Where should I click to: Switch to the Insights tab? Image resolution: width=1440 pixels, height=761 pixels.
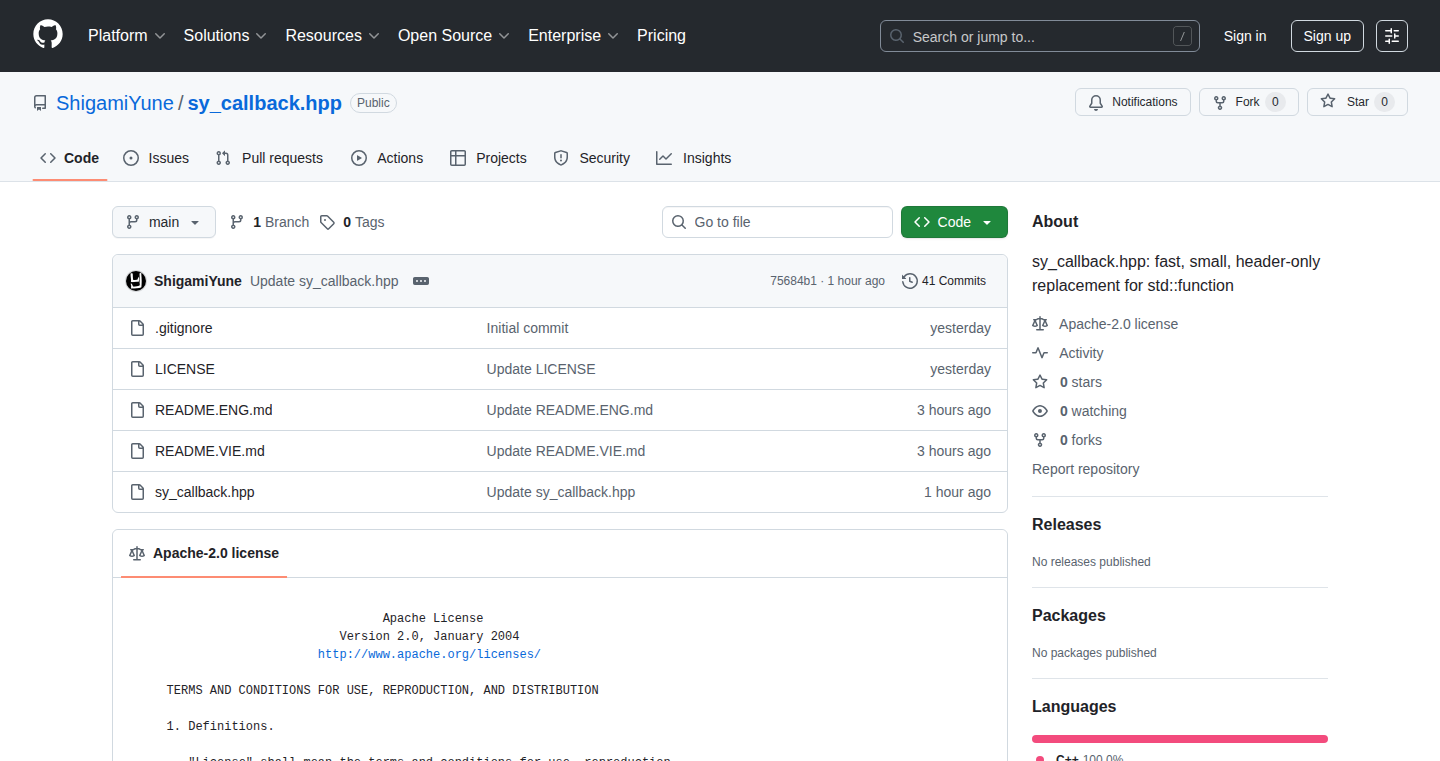coord(694,158)
